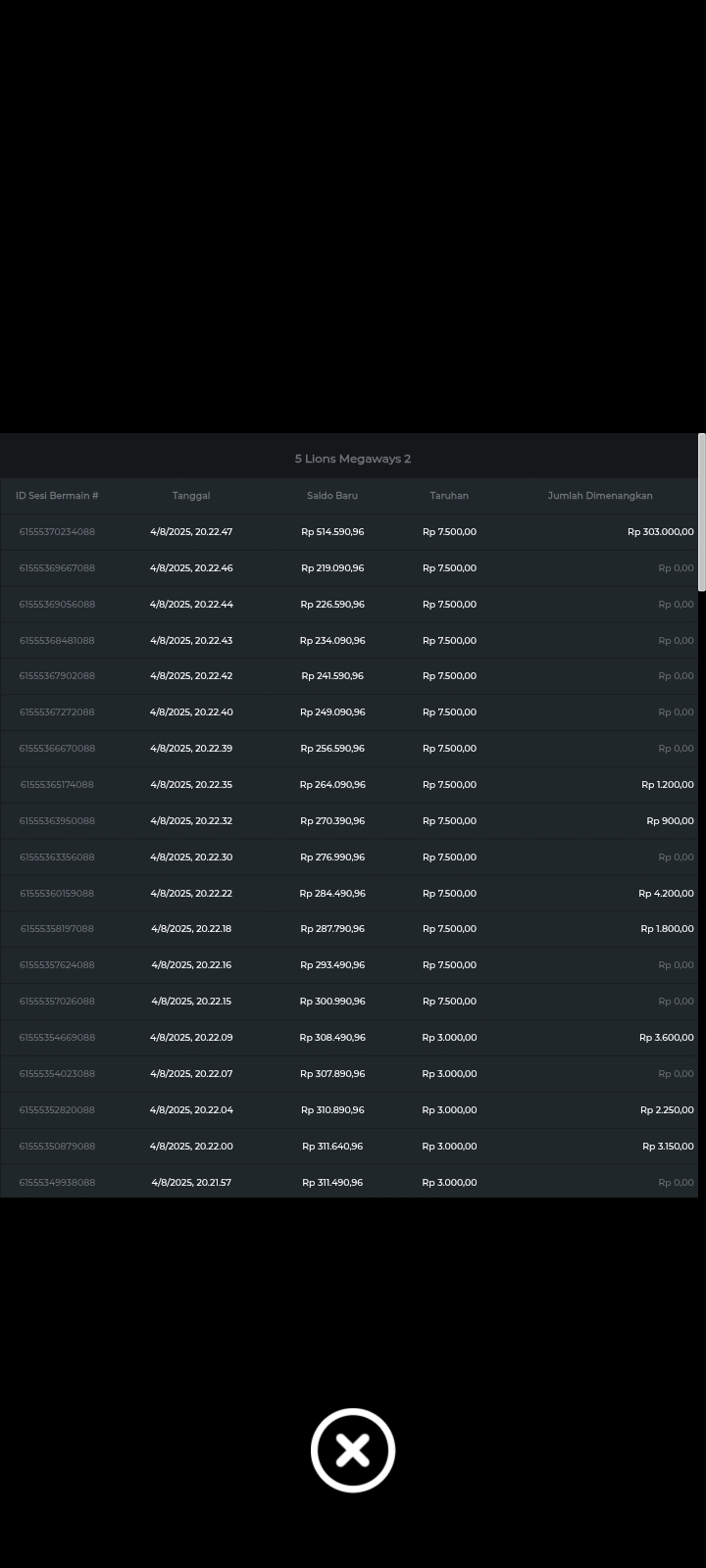Open session ID 61555369667088
This screenshot has height=1568, width=706.
[x=57, y=568]
